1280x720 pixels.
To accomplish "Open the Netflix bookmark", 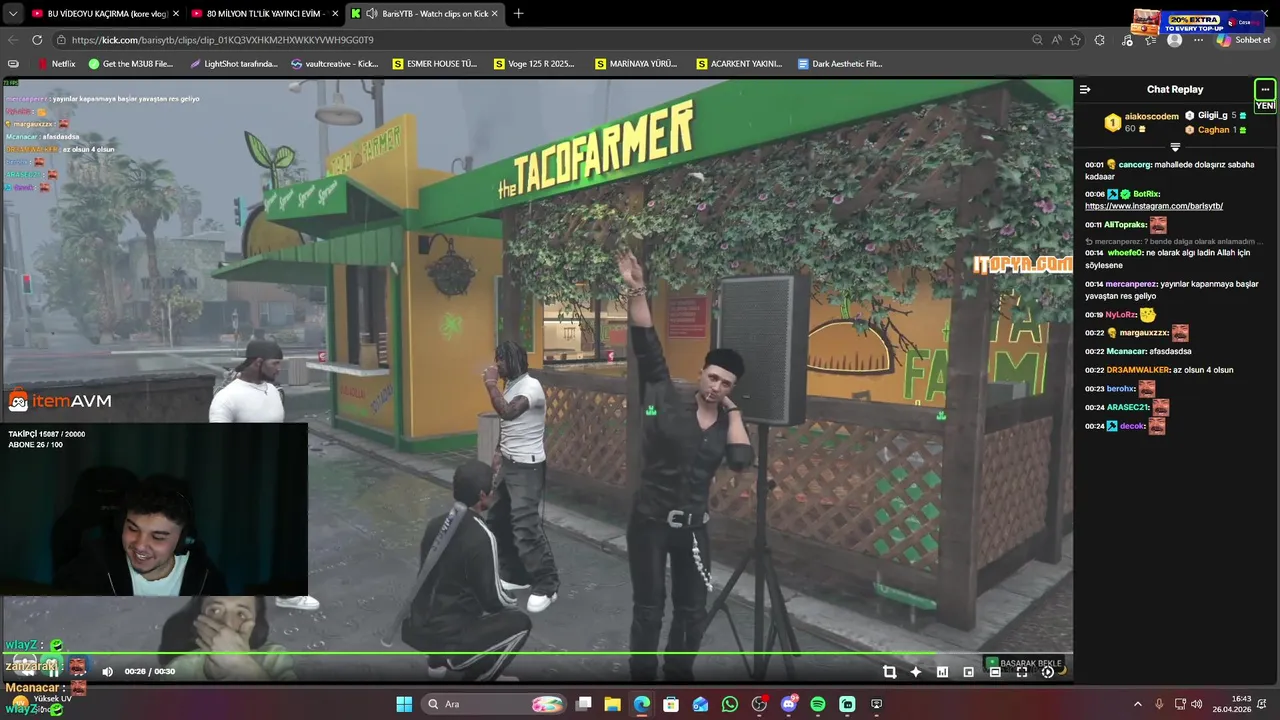I will point(56,63).
